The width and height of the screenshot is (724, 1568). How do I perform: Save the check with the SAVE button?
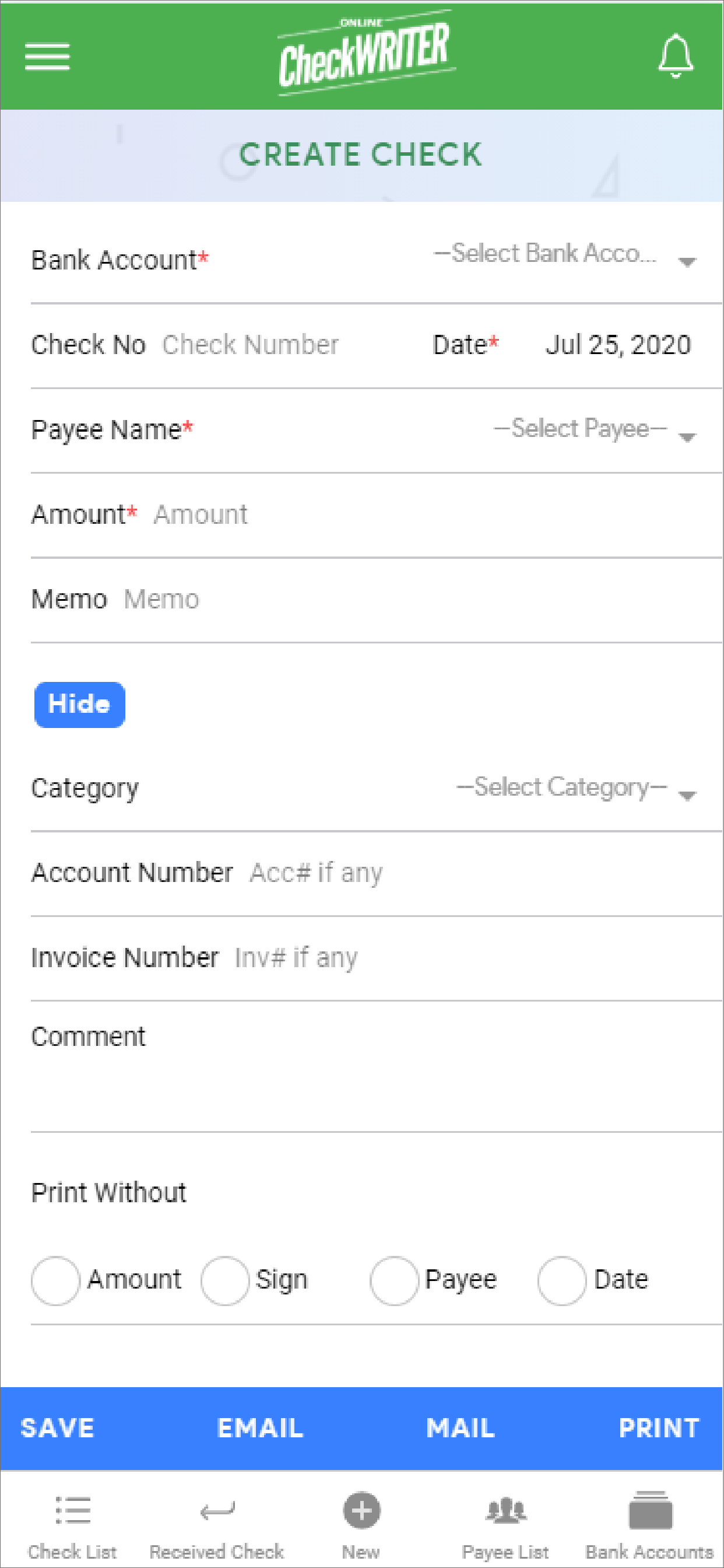pos(57,1428)
